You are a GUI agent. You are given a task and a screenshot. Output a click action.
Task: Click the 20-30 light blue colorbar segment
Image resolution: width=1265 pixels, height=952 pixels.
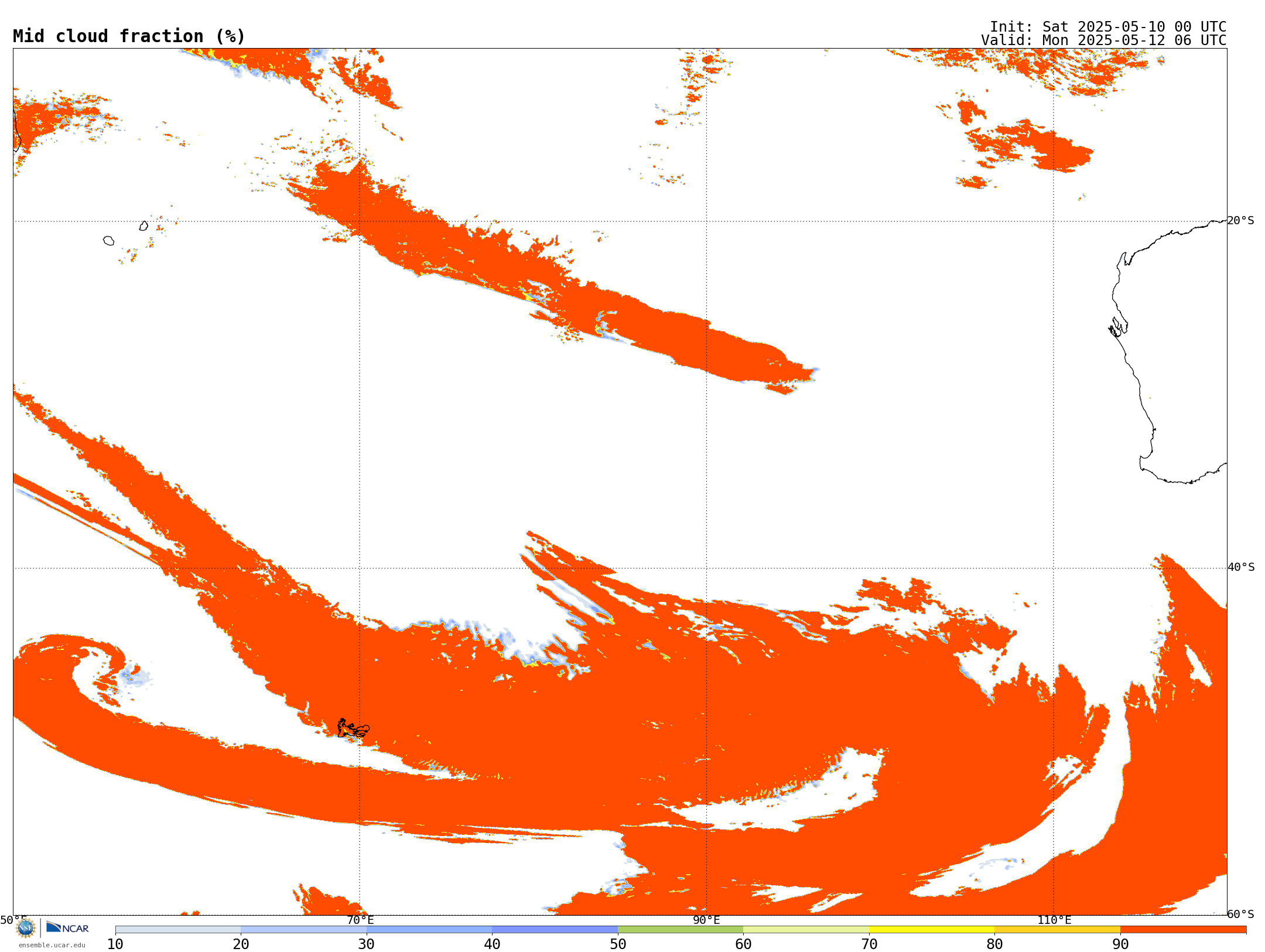(x=303, y=930)
